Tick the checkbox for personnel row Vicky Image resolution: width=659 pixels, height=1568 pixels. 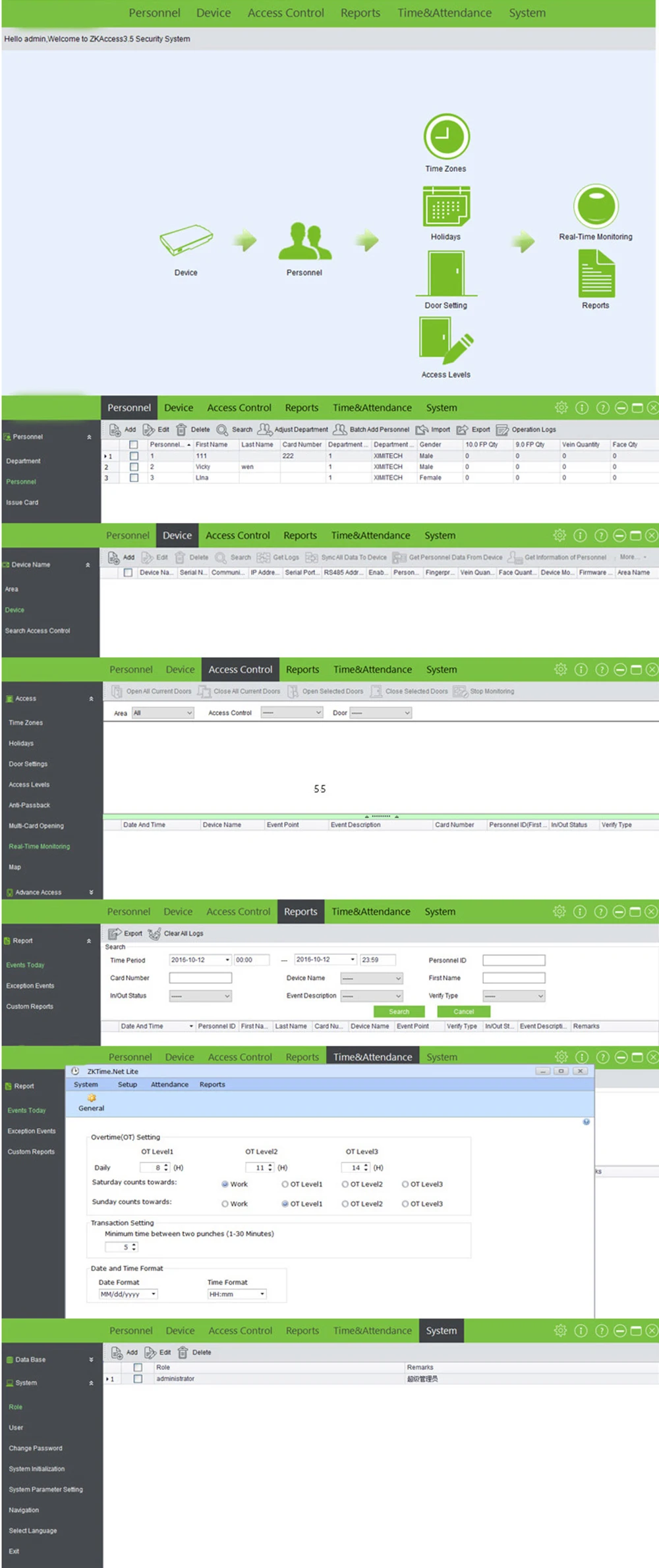[x=134, y=467]
